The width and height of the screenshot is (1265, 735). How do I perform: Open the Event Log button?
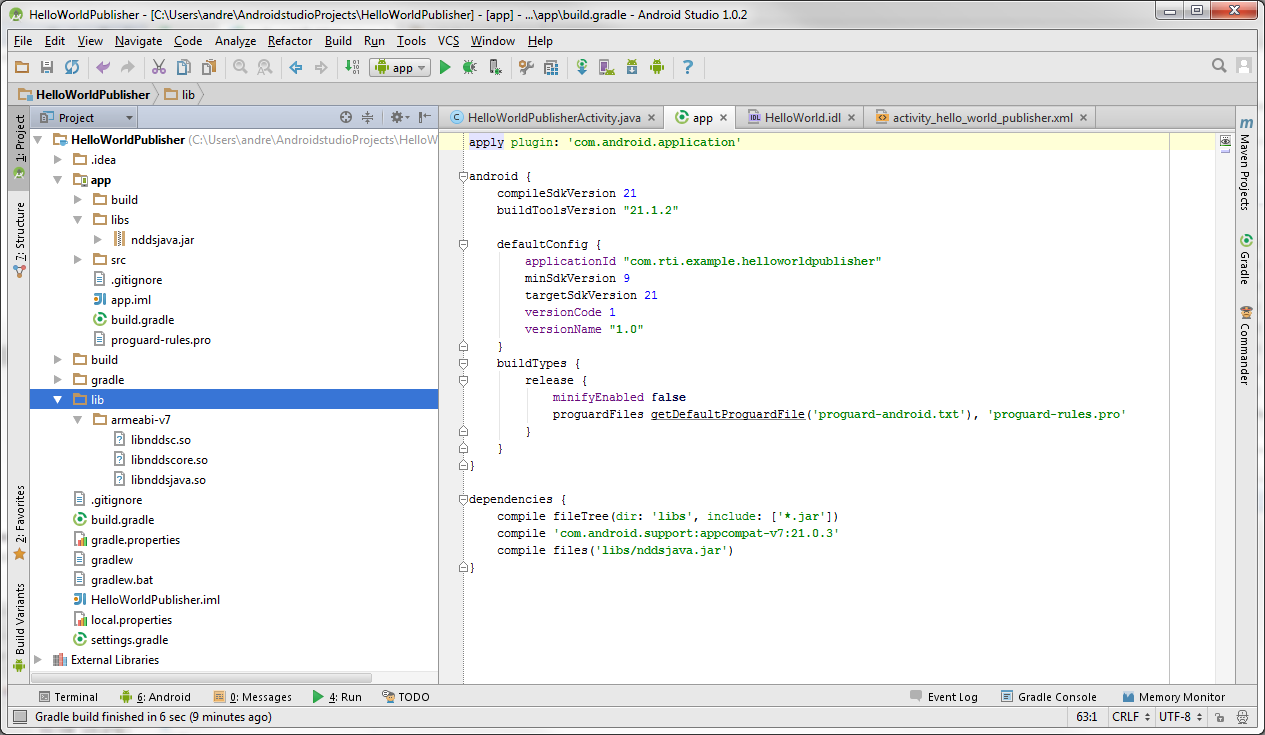click(944, 697)
